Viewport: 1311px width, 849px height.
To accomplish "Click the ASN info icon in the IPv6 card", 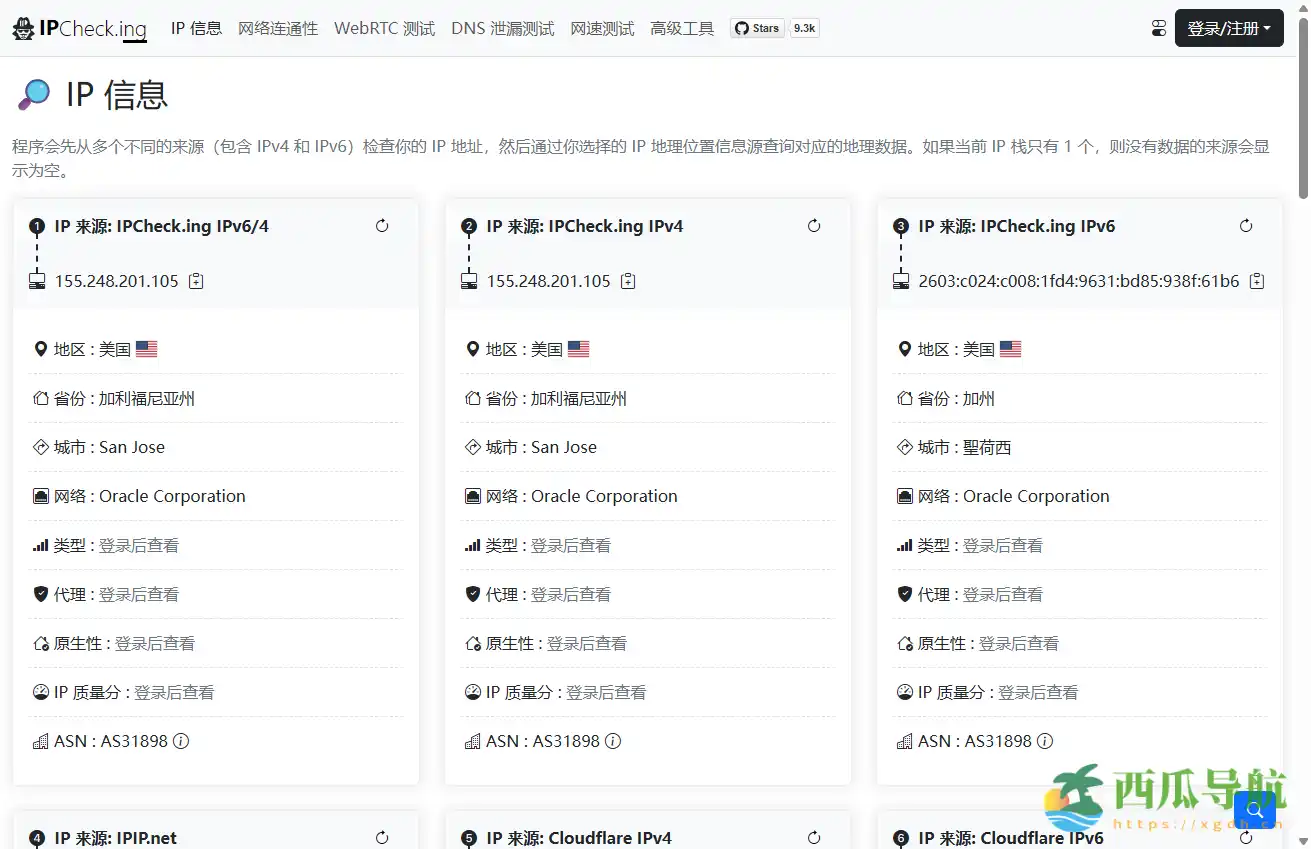I will 1047,741.
